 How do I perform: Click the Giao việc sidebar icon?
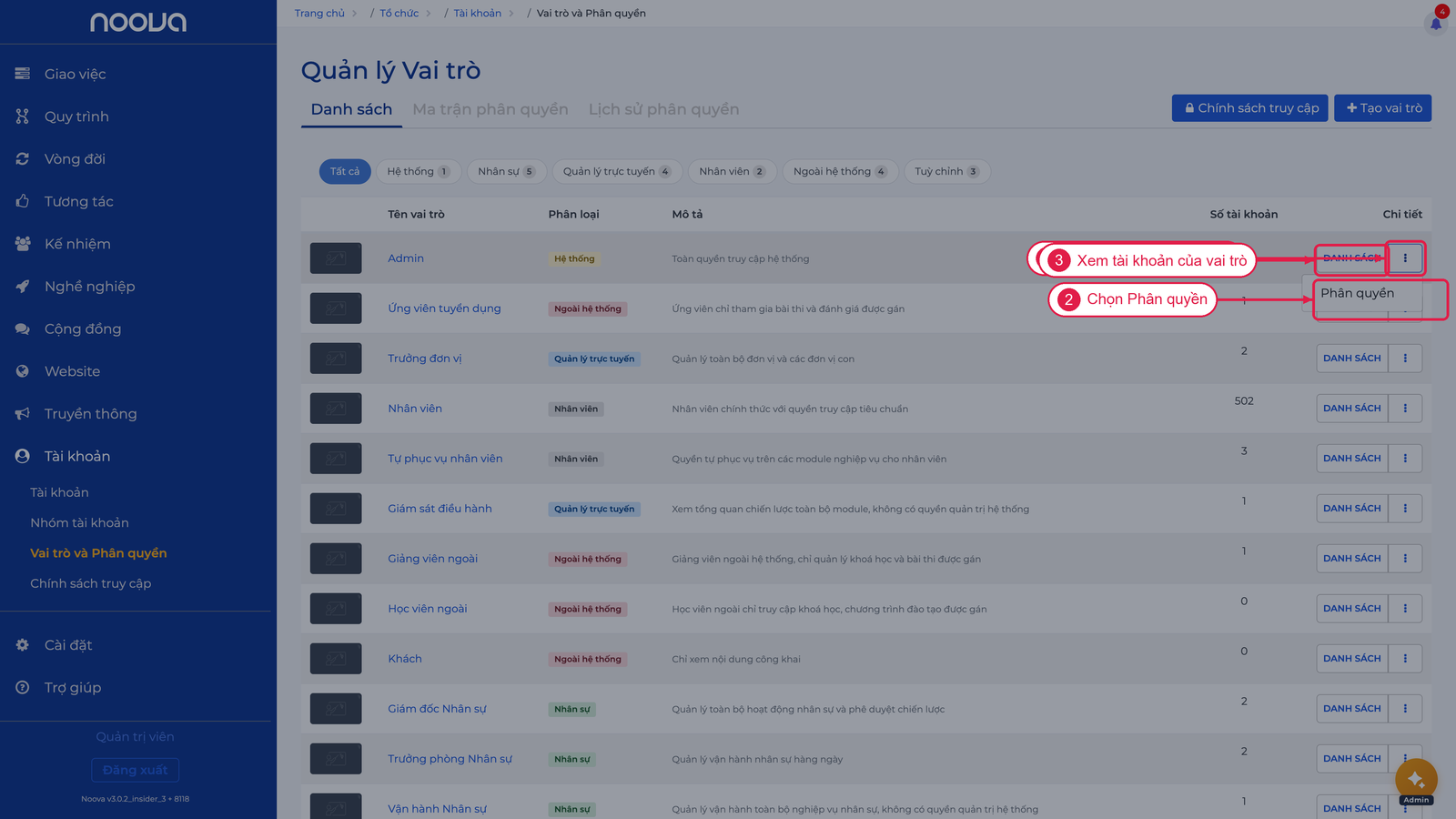(23, 74)
